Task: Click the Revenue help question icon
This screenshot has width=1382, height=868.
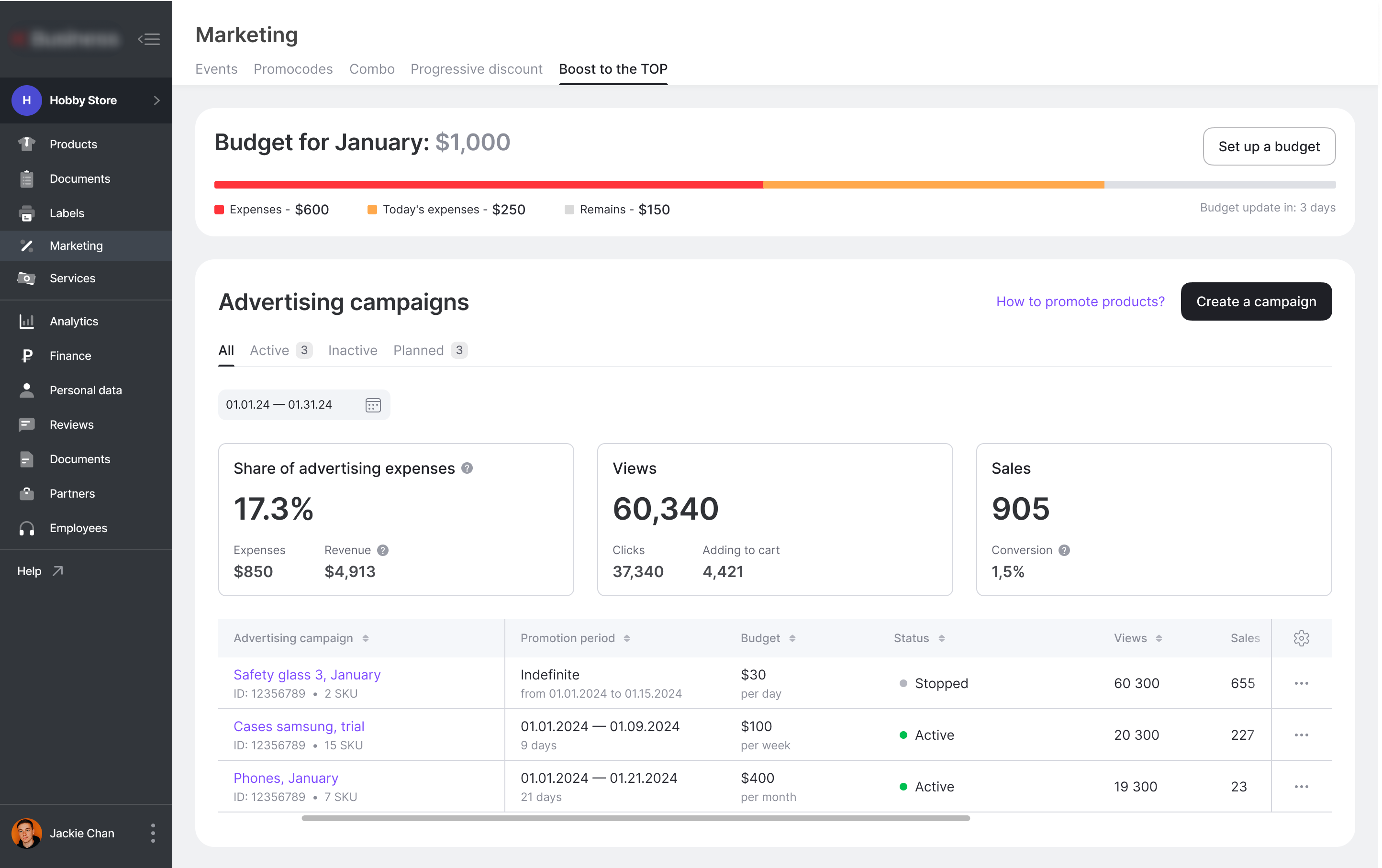Action: coord(383,550)
